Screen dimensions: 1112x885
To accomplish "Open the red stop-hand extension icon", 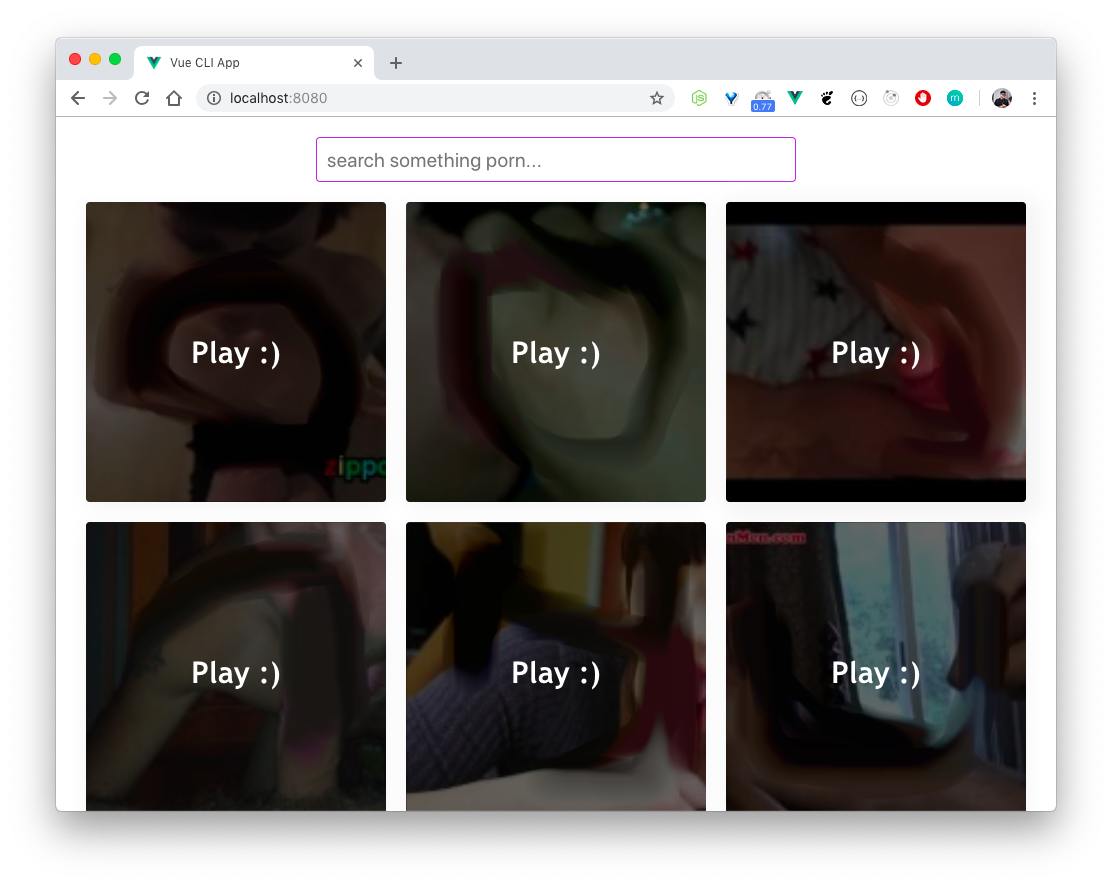I will point(923,98).
